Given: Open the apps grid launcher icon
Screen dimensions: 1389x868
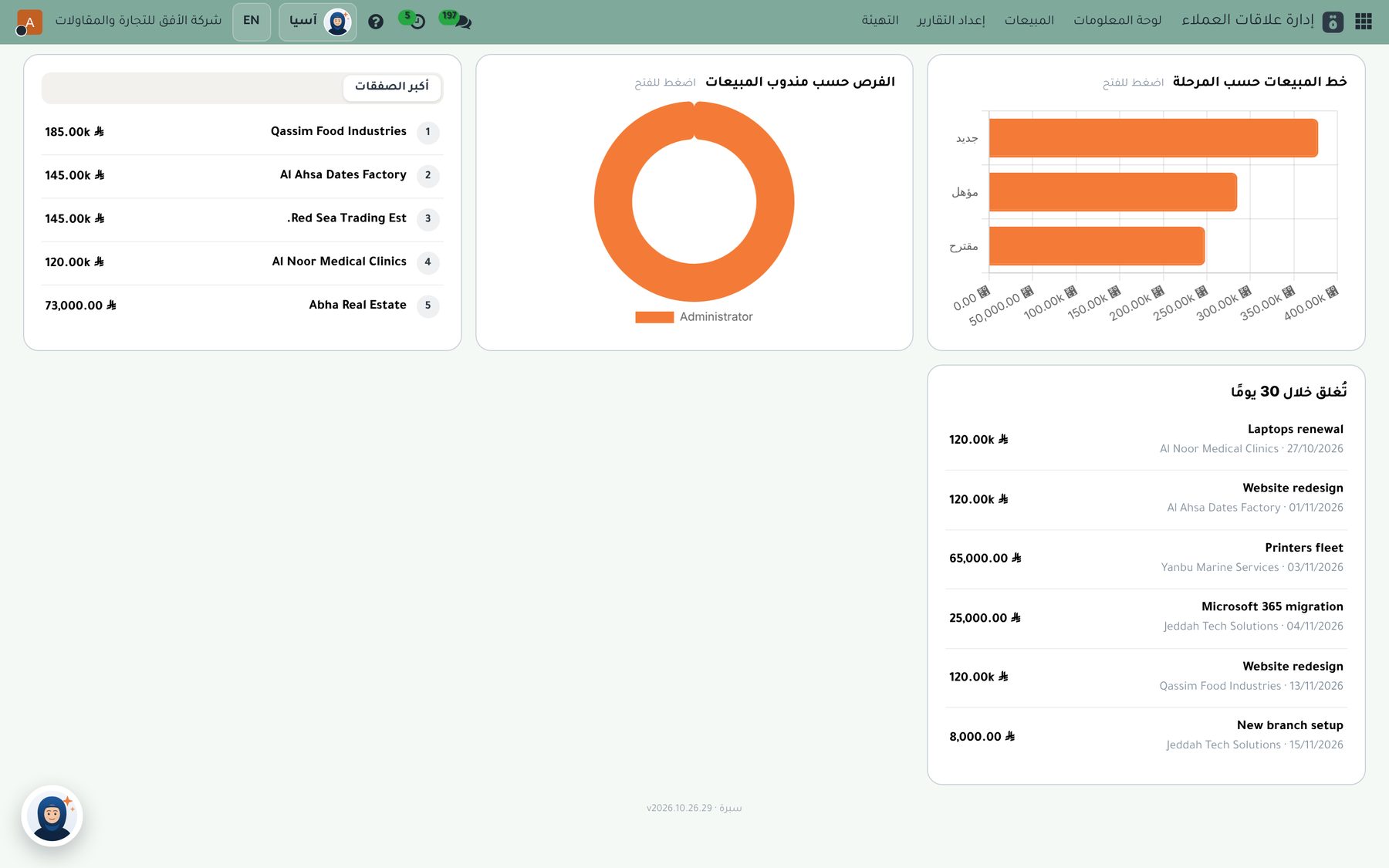Looking at the screenshot, I should click(1364, 21).
